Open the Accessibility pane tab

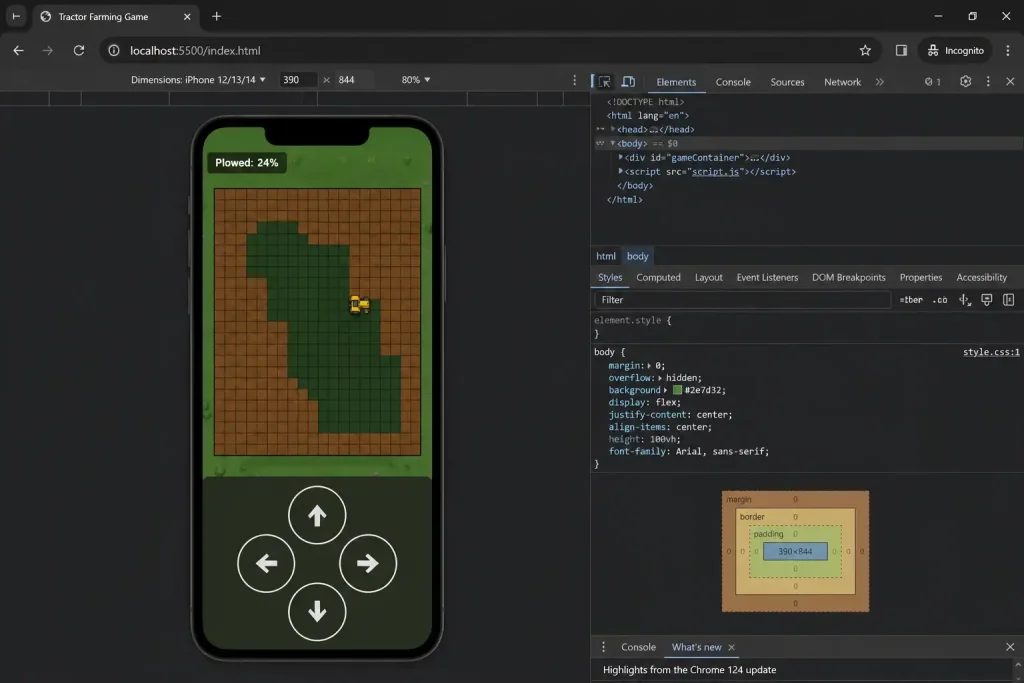coord(981,278)
